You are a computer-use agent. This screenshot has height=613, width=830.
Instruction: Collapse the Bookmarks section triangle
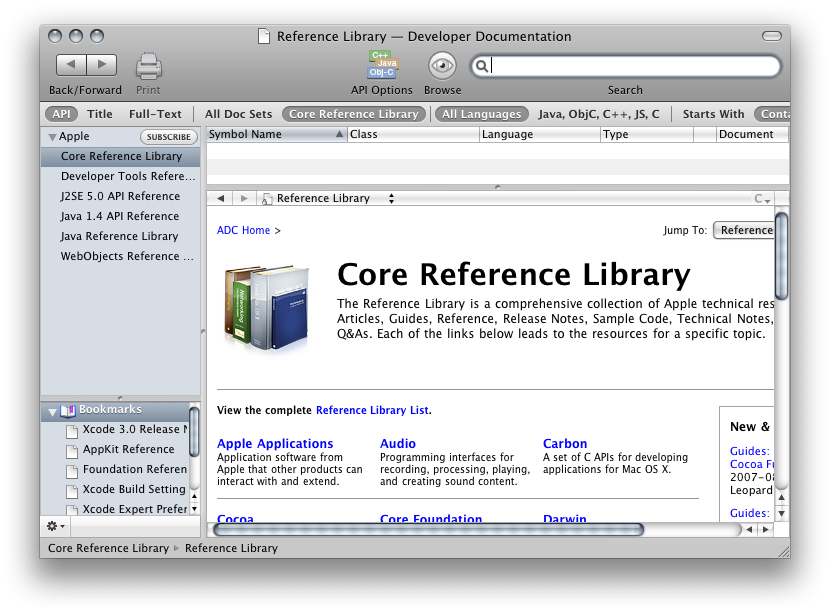52,411
